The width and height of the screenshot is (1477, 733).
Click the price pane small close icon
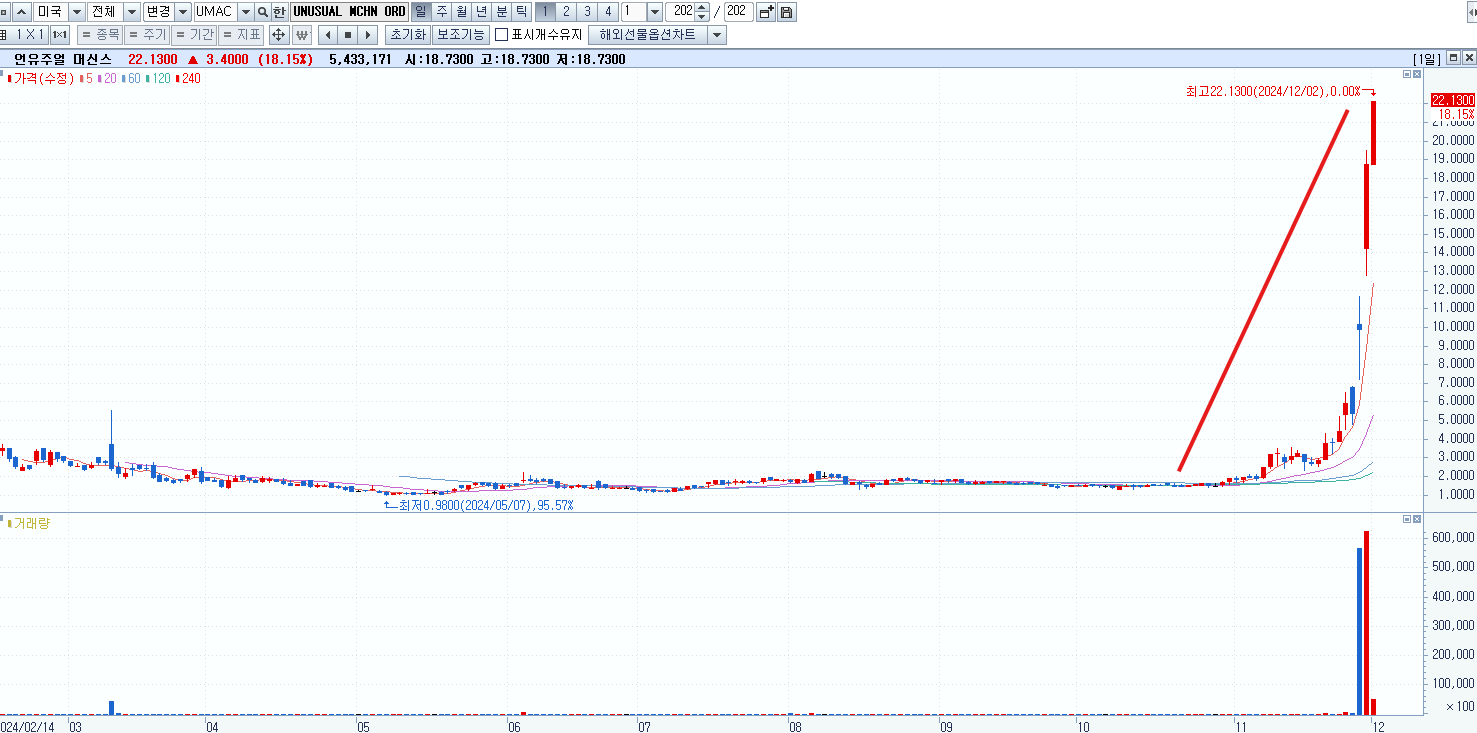[x=1417, y=74]
